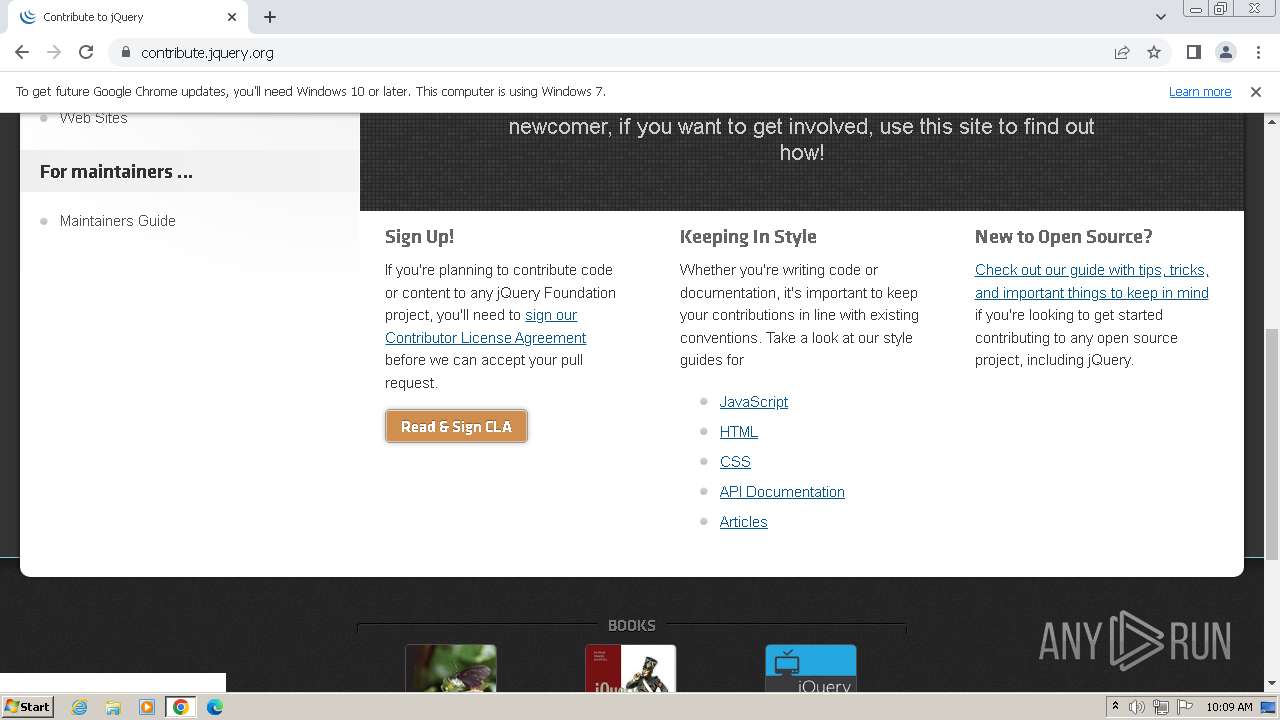Open the volume speaker tray icon

click(1137, 707)
